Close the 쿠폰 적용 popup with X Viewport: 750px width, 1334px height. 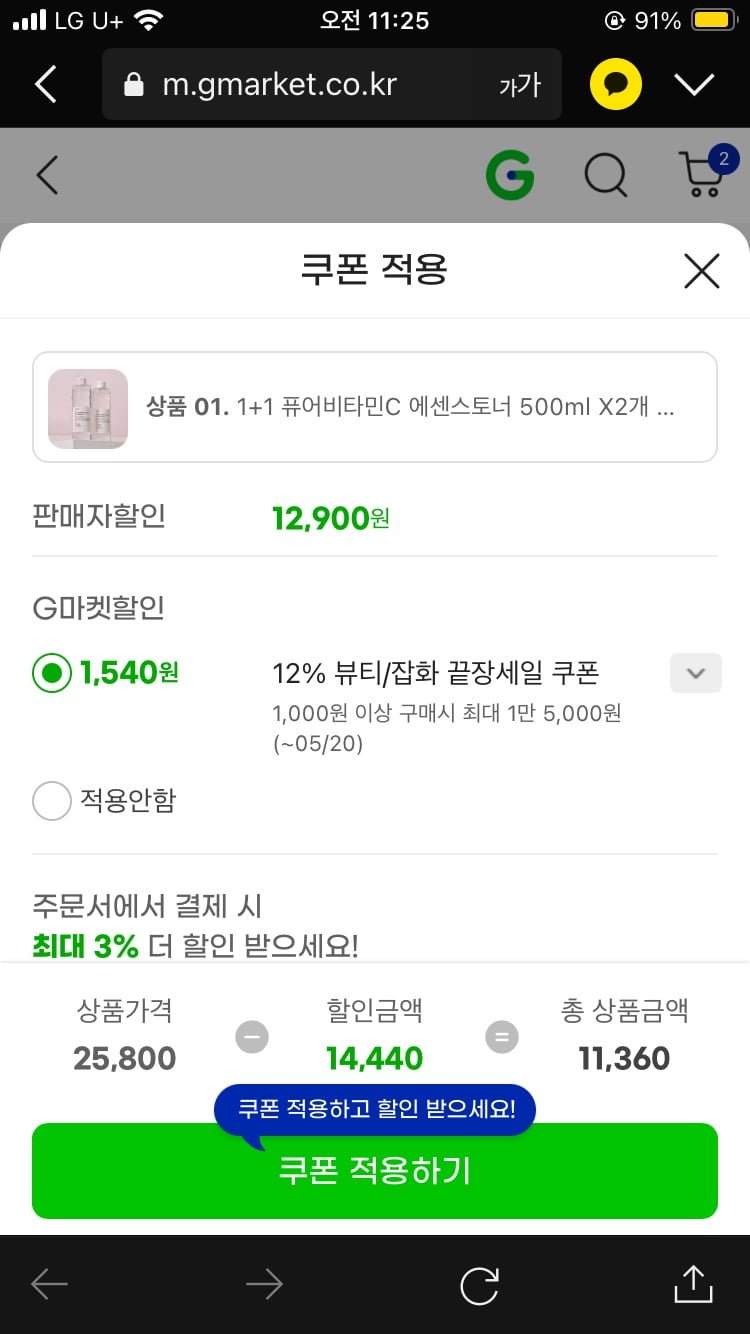[x=701, y=270]
